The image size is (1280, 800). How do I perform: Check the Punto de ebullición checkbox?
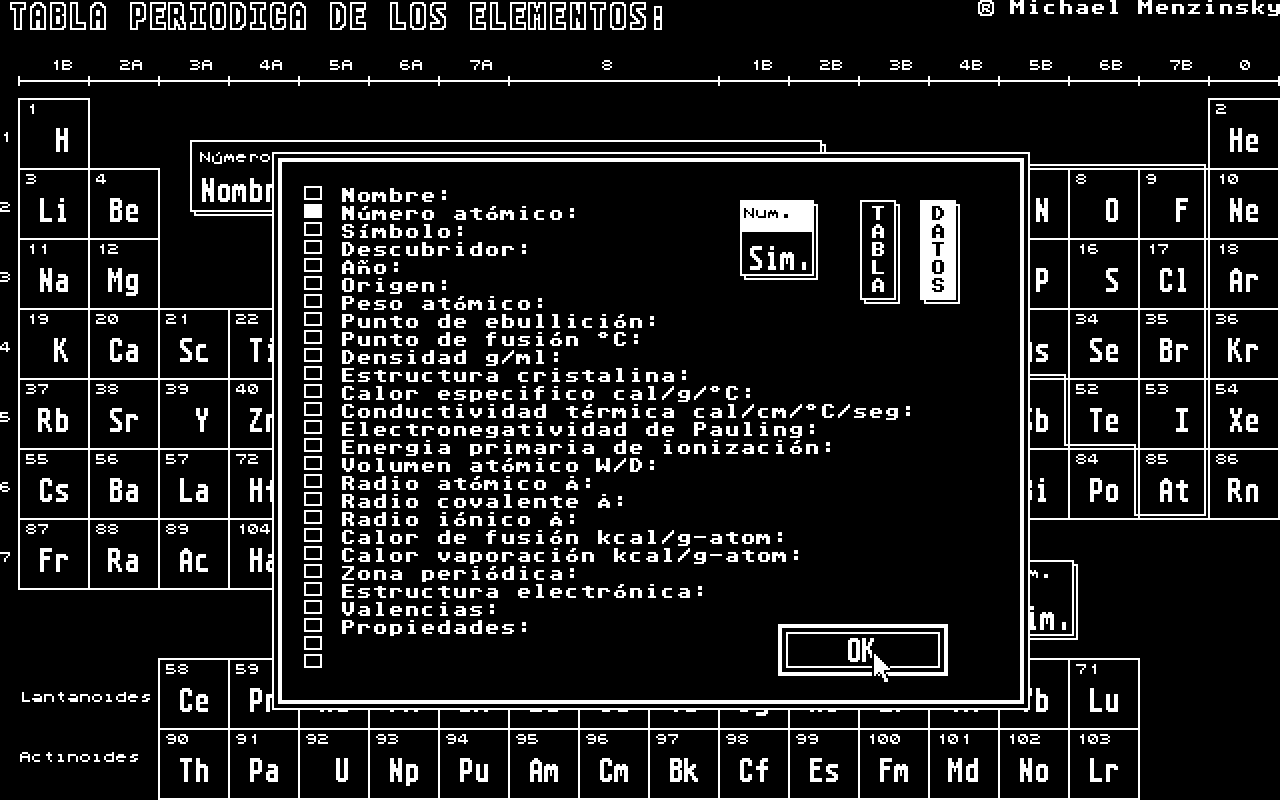[x=313, y=319]
